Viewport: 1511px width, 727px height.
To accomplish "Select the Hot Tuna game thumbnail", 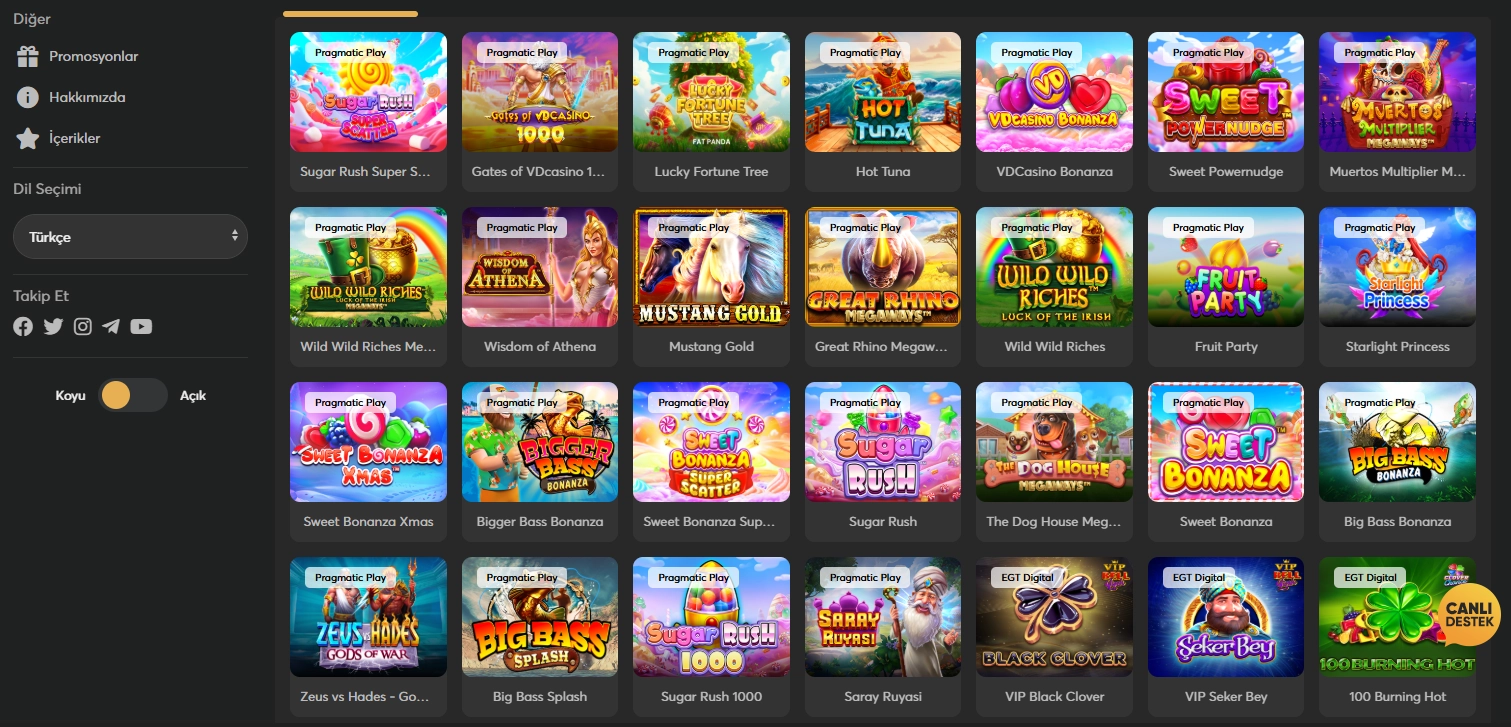I will (x=883, y=92).
